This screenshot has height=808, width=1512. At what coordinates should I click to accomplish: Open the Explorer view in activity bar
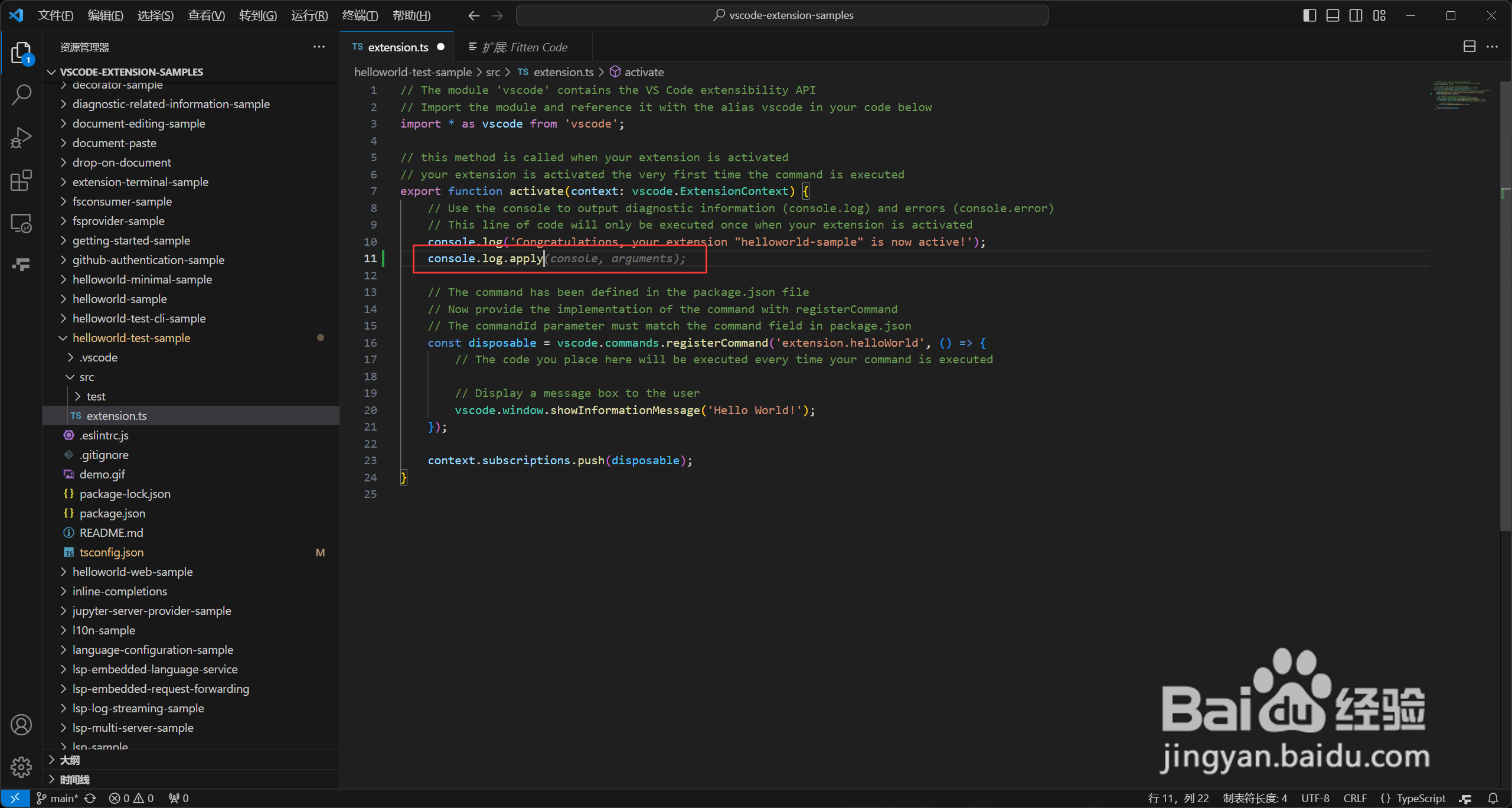pos(21,53)
